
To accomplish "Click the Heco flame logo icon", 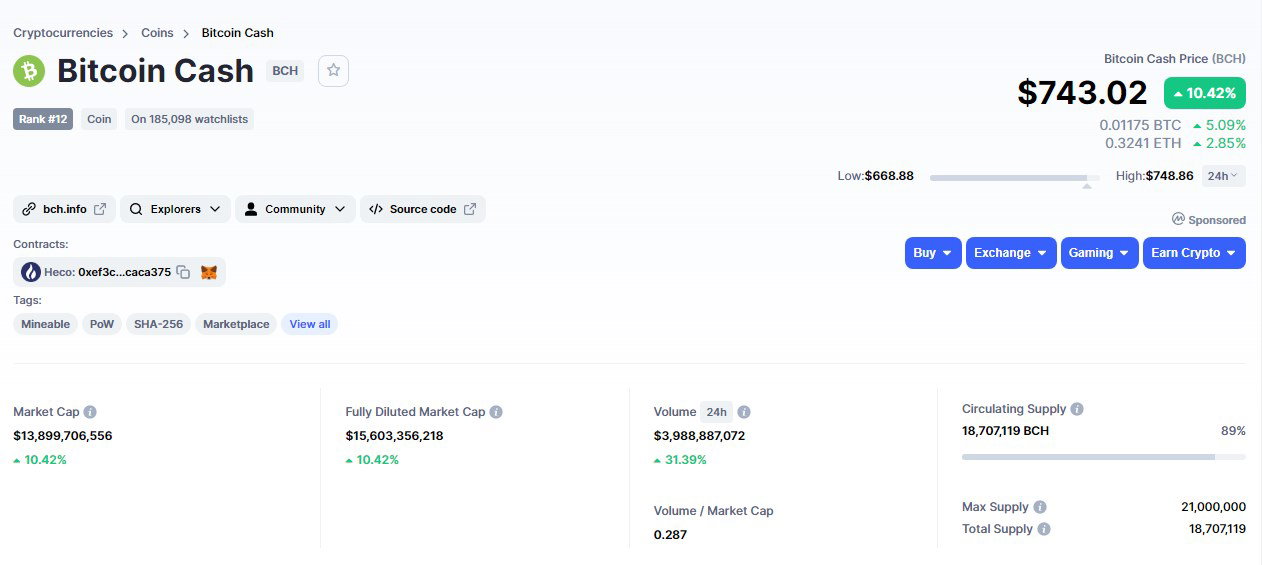I will (x=31, y=272).
